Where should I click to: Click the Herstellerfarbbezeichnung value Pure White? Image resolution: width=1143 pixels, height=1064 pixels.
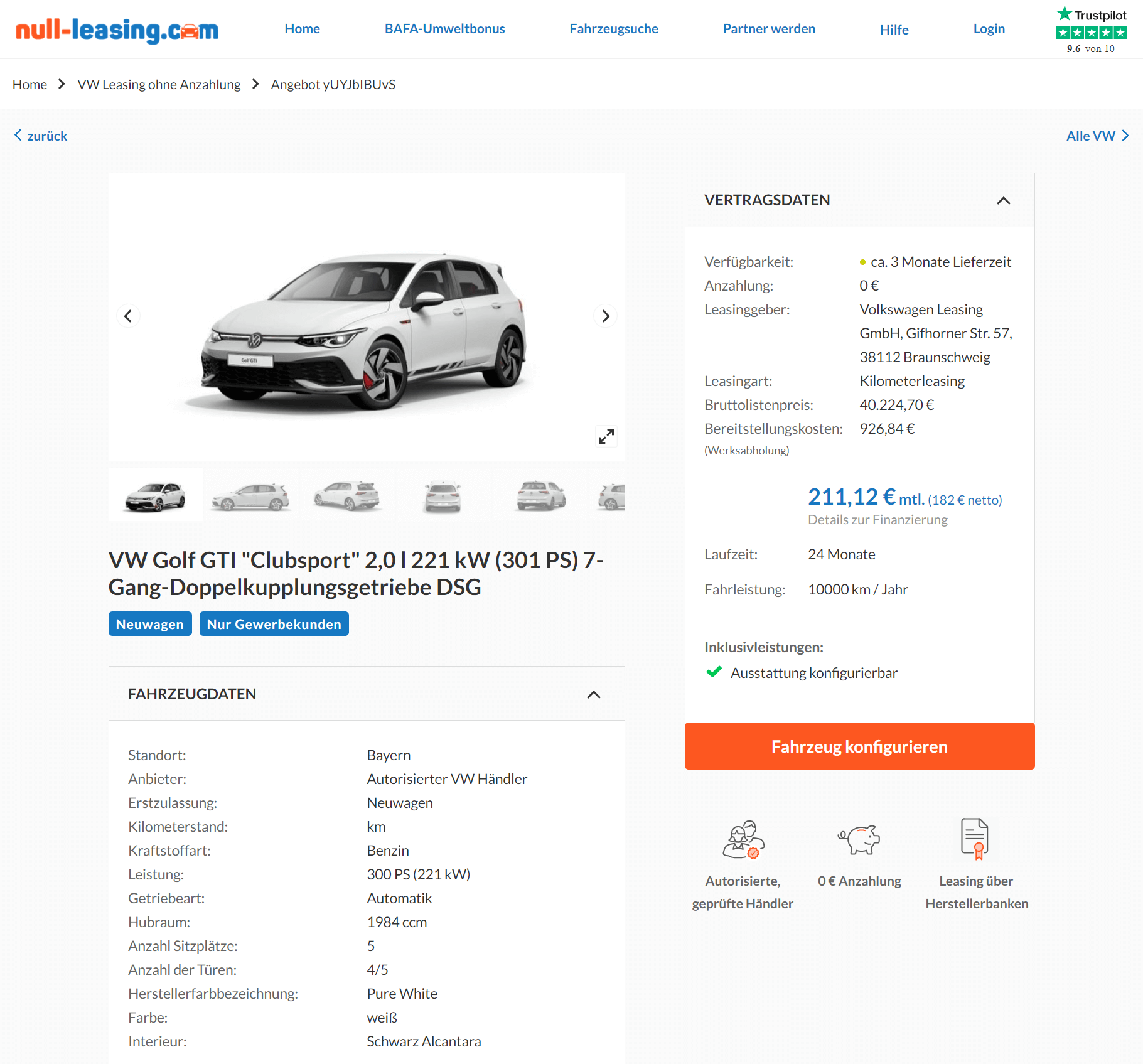pos(402,994)
